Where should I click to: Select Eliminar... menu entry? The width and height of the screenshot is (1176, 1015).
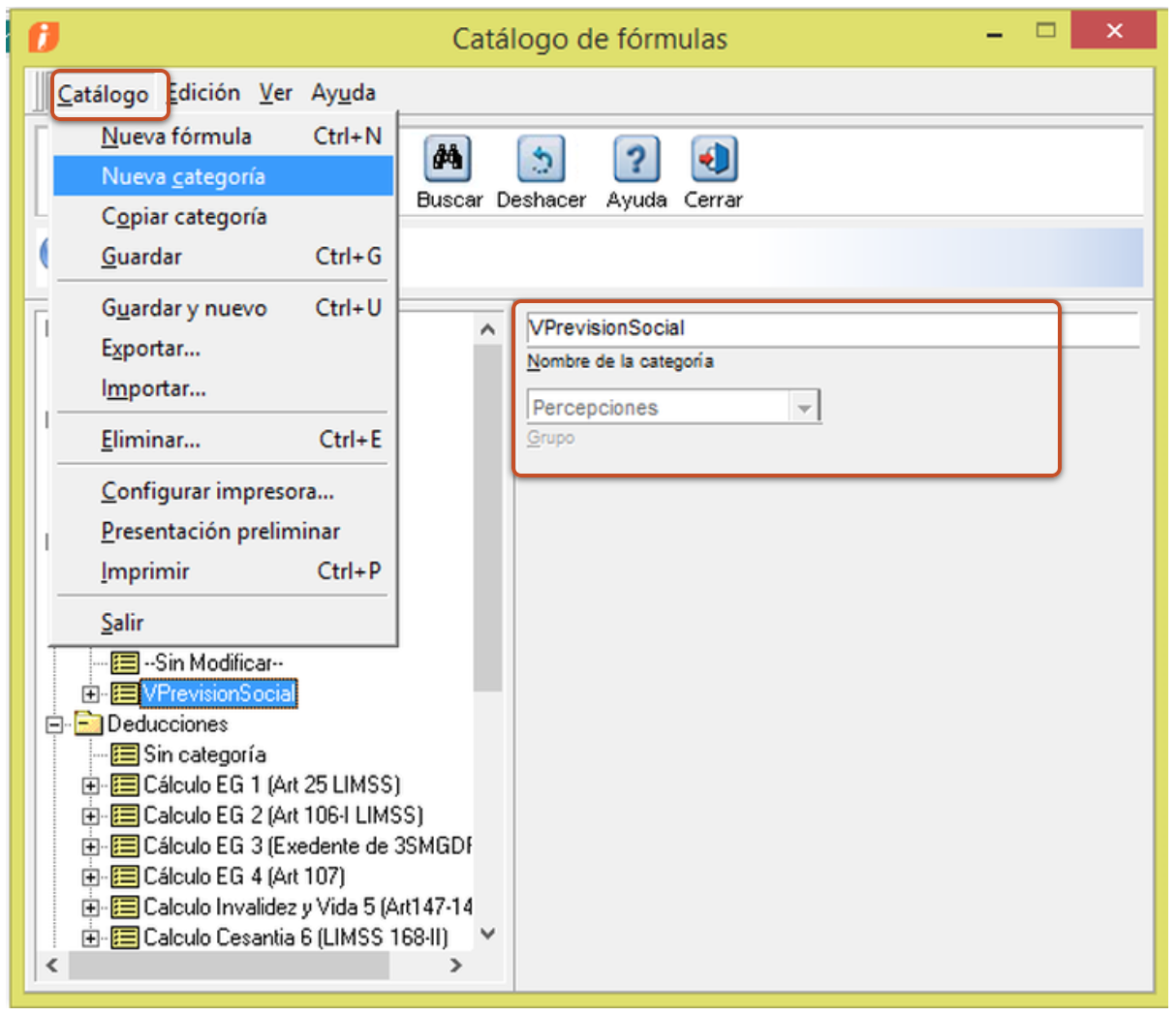(224, 440)
